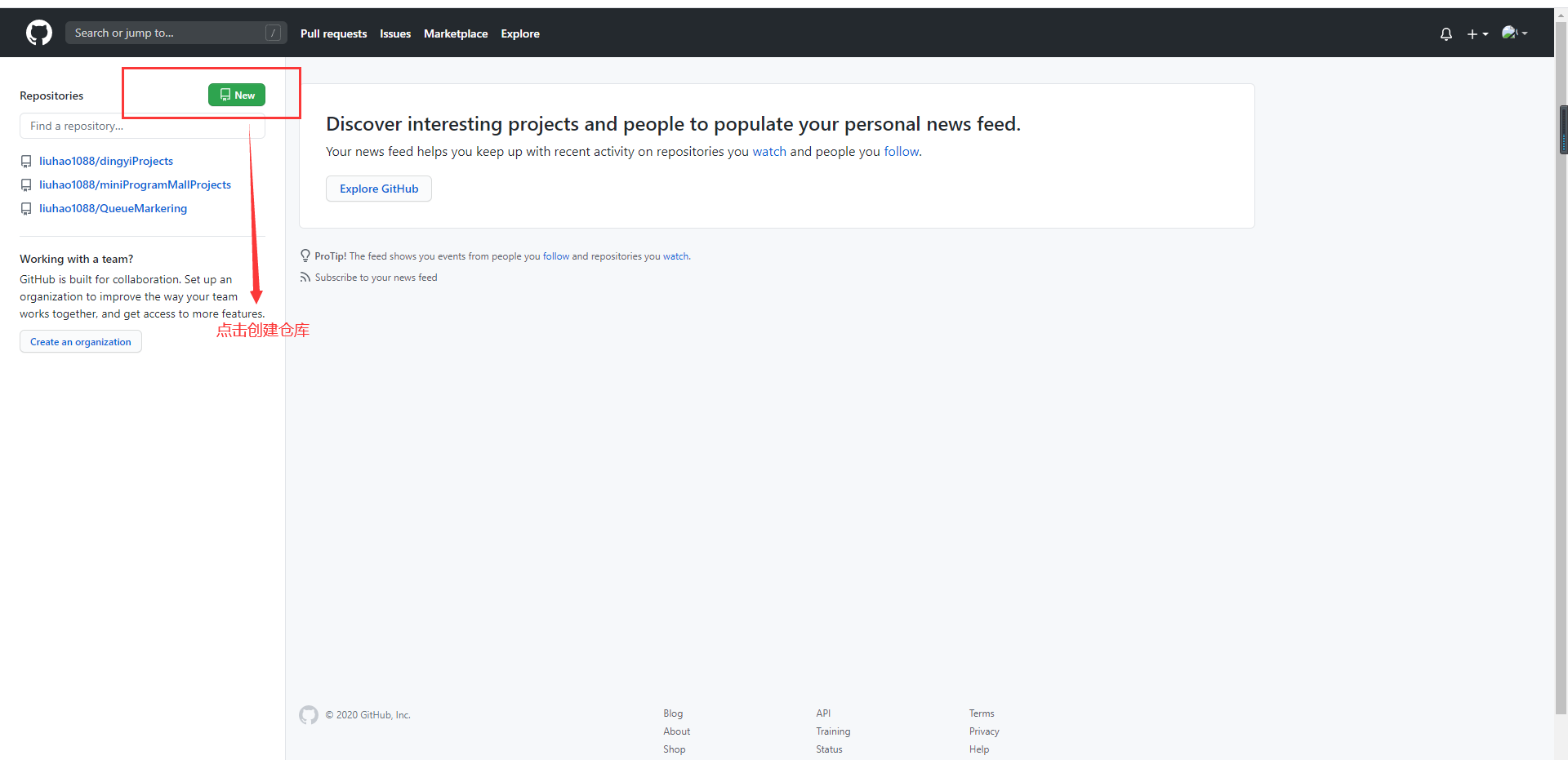This screenshot has width=1568, height=760.
Task: Open the Blog footer link
Action: (x=673, y=713)
